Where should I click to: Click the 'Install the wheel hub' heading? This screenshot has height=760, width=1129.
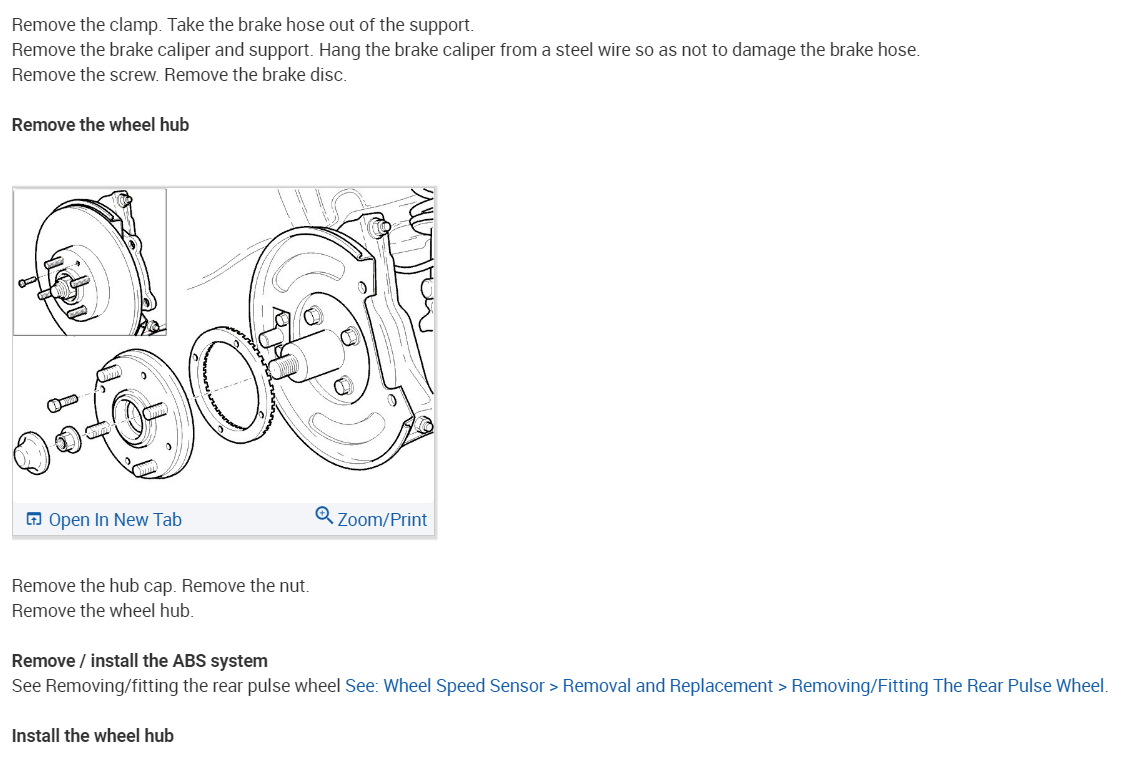[92, 736]
